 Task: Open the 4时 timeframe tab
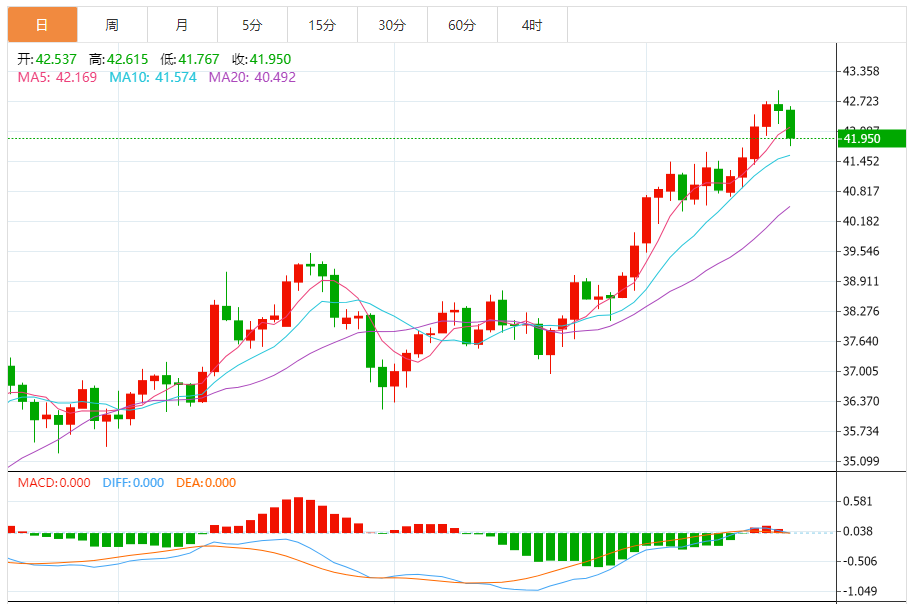[532, 25]
